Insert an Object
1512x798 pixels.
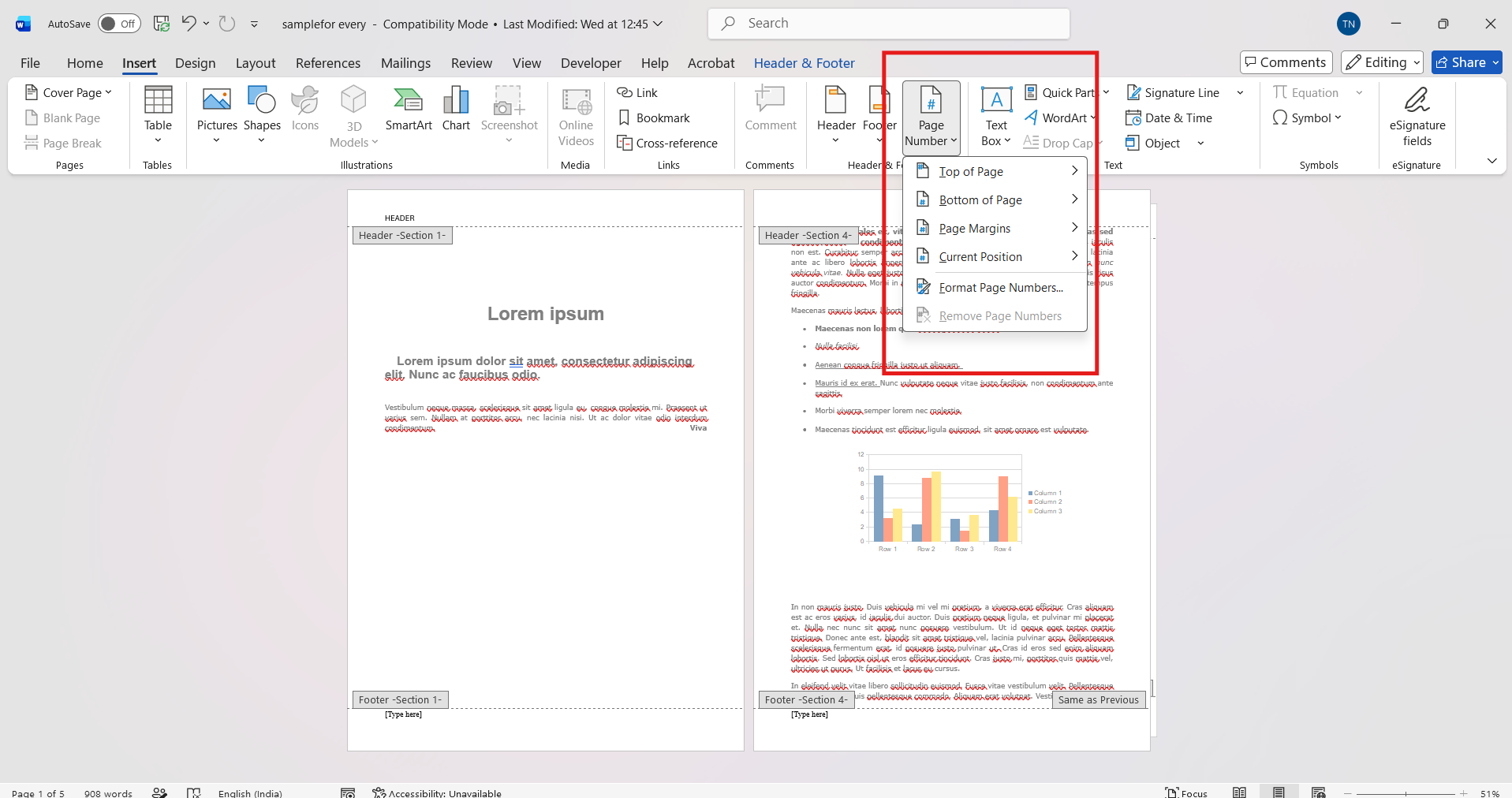(x=1153, y=143)
